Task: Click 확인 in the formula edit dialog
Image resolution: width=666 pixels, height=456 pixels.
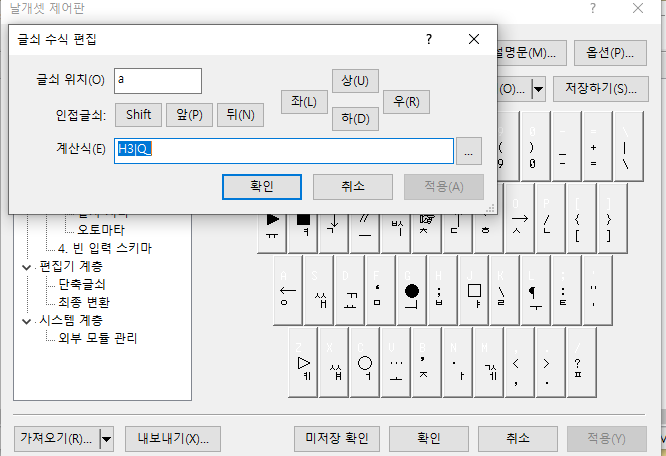Action: [x=262, y=186]
